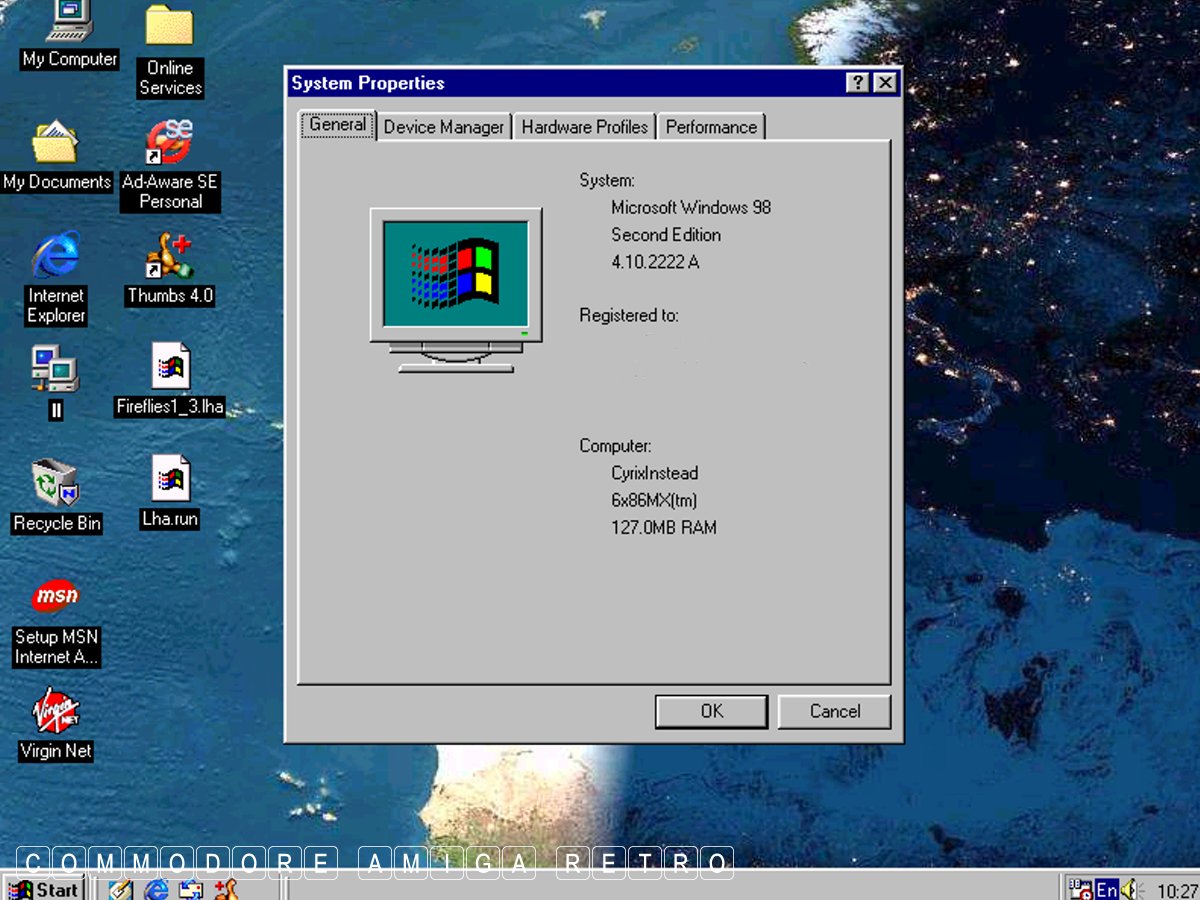1200x900 pixels.
Task: Click the question mark help button
Action: click(857, 83)
